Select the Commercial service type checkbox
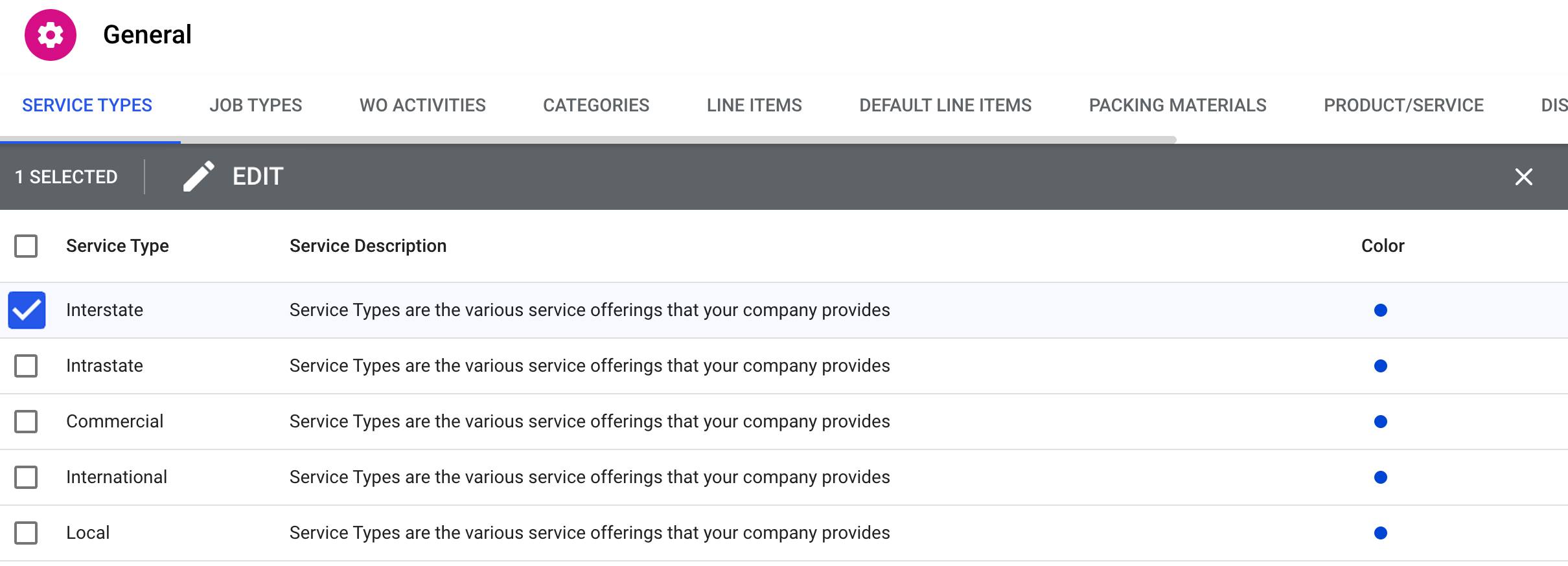 pyautogui.click(x=26, y=422)
